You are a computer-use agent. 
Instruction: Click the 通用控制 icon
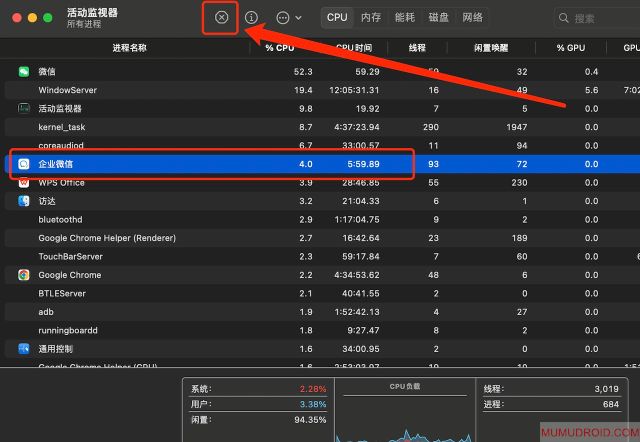pyautogui.click(x=24, y=349)
